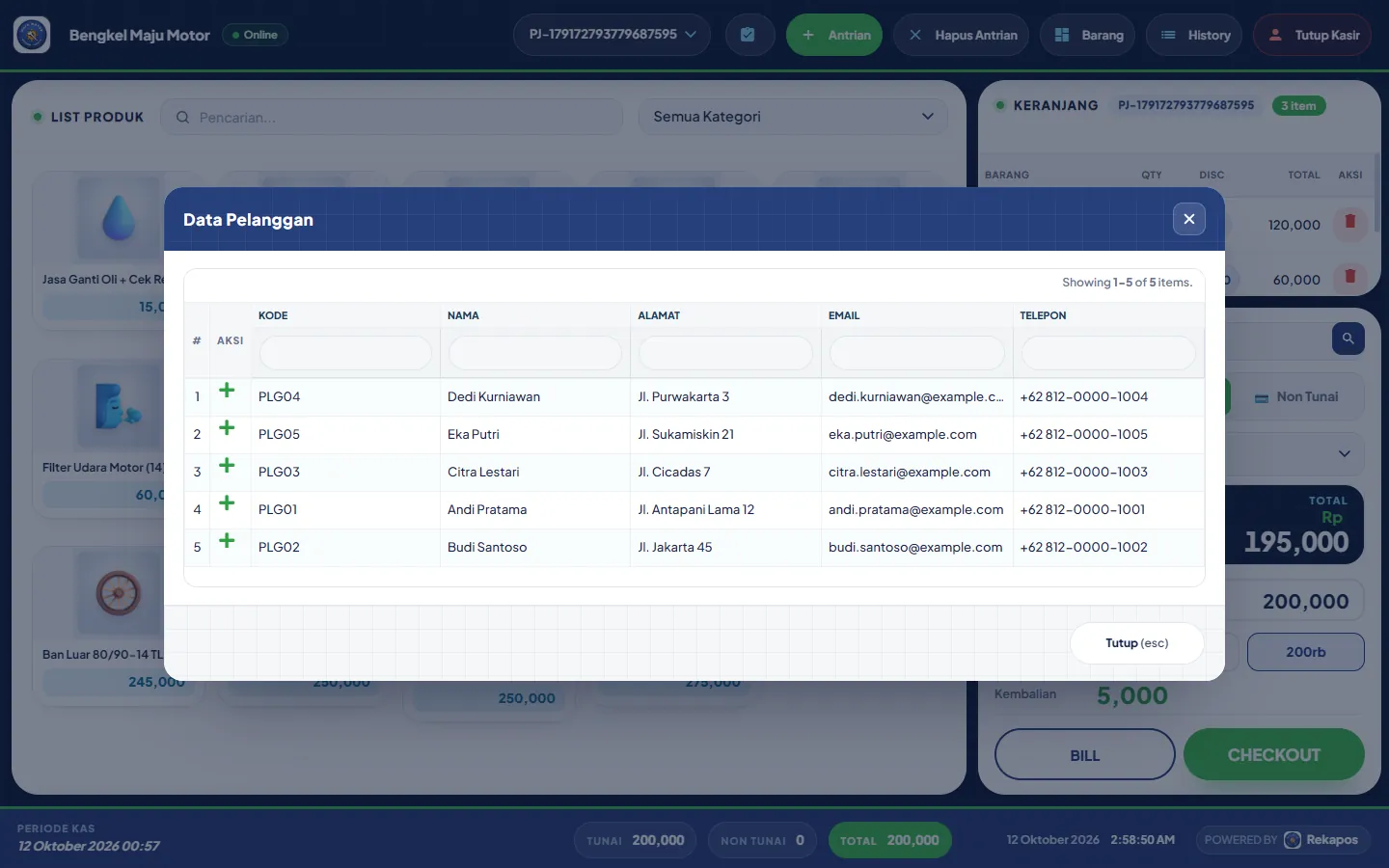Add customer Andi Pratama with plus icon
The image size is (1389, 868).
227,503
